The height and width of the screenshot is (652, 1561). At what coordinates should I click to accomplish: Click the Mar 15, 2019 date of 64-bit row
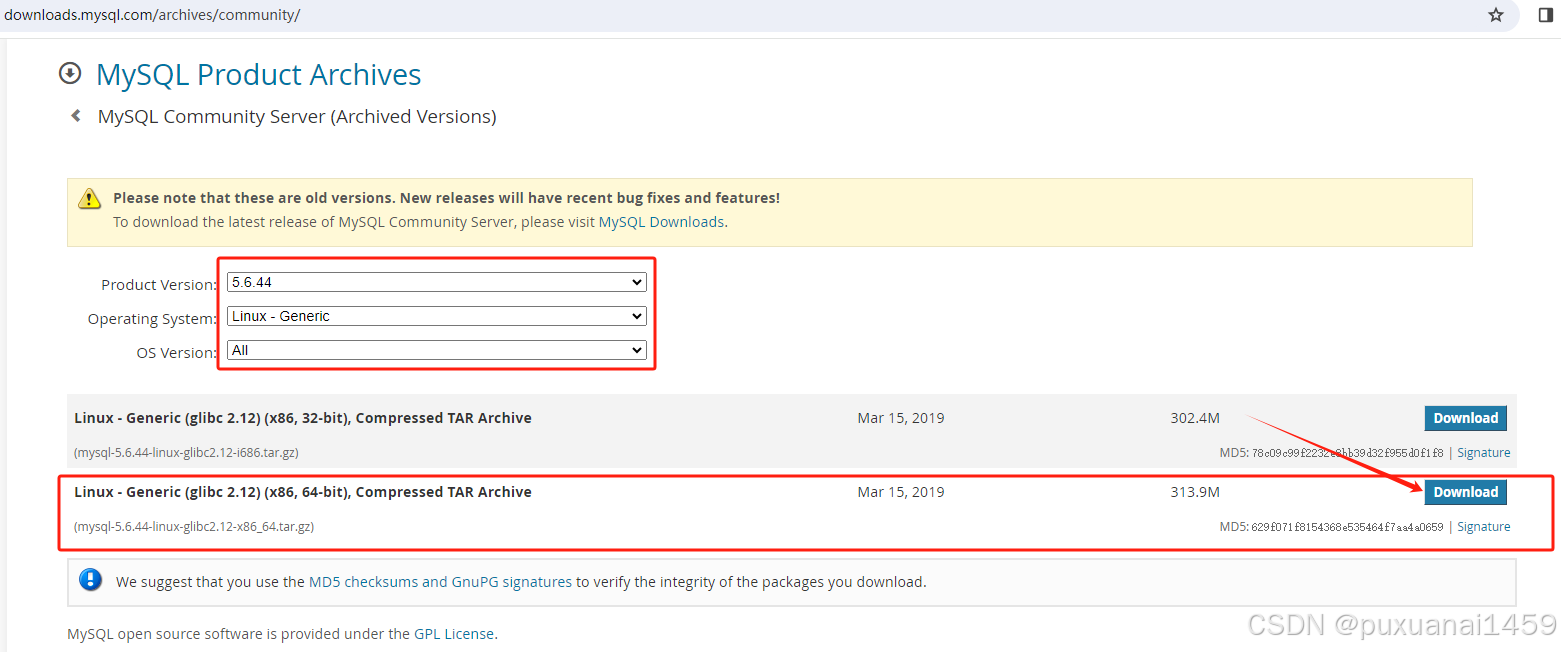tap(901, 492)
